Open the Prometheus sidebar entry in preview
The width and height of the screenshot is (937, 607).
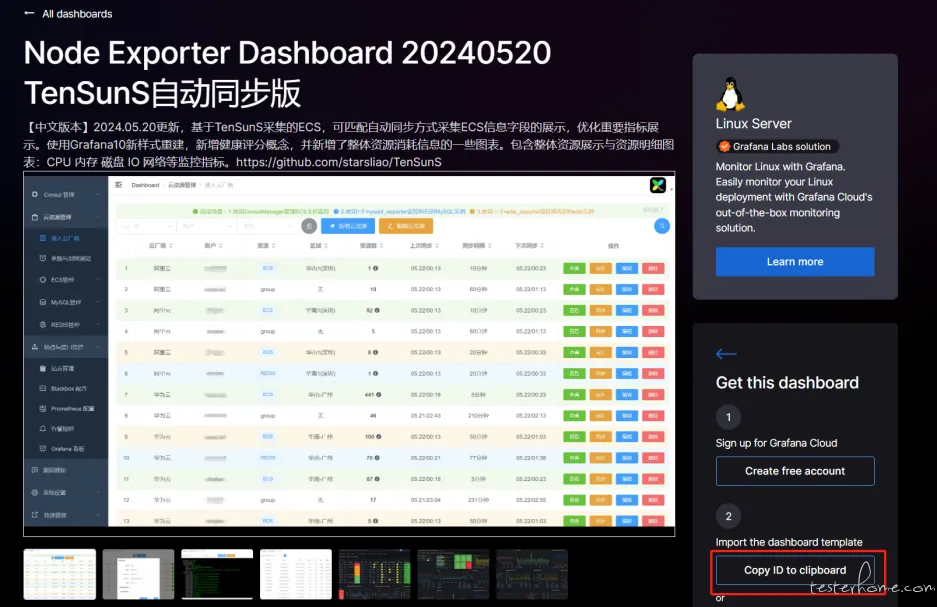pos(66,409)
